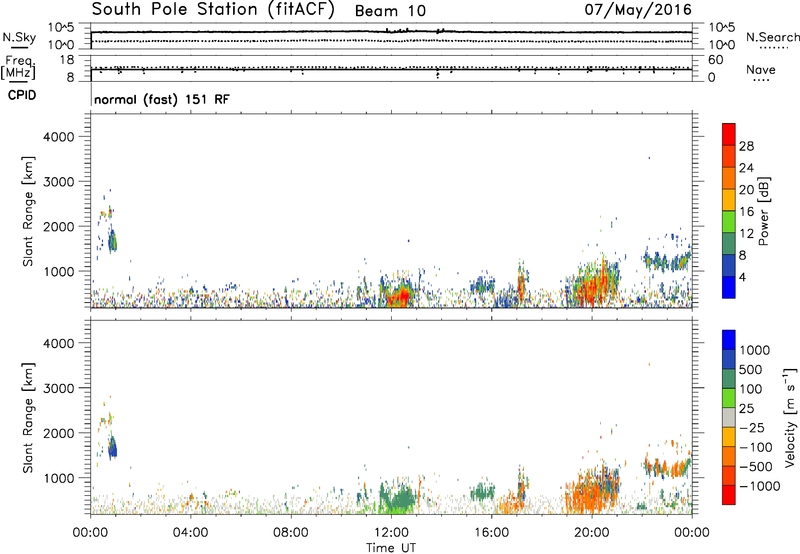Click the "CPID" row label

(22, 95)
